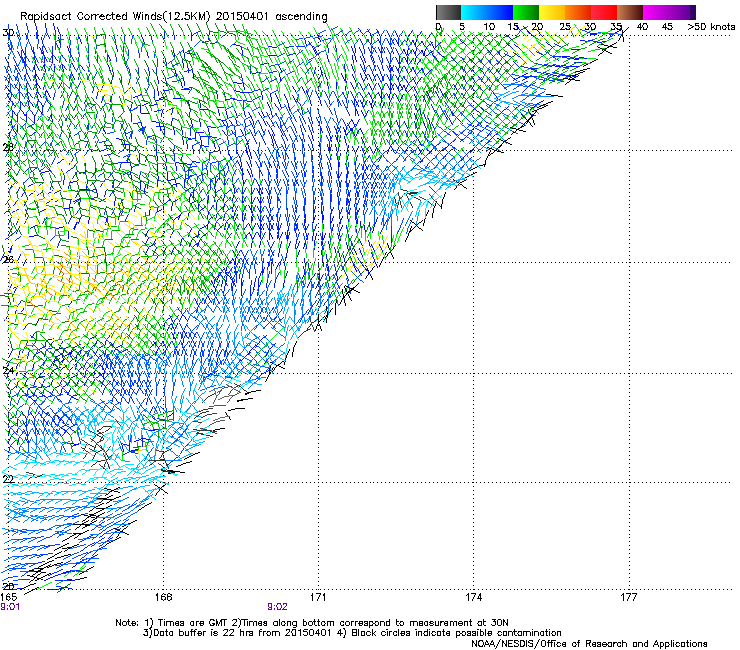The image size is (740, 650).
Task: Click the latitude label '26'
Action: pyautogui.click(x=8, y=259)
